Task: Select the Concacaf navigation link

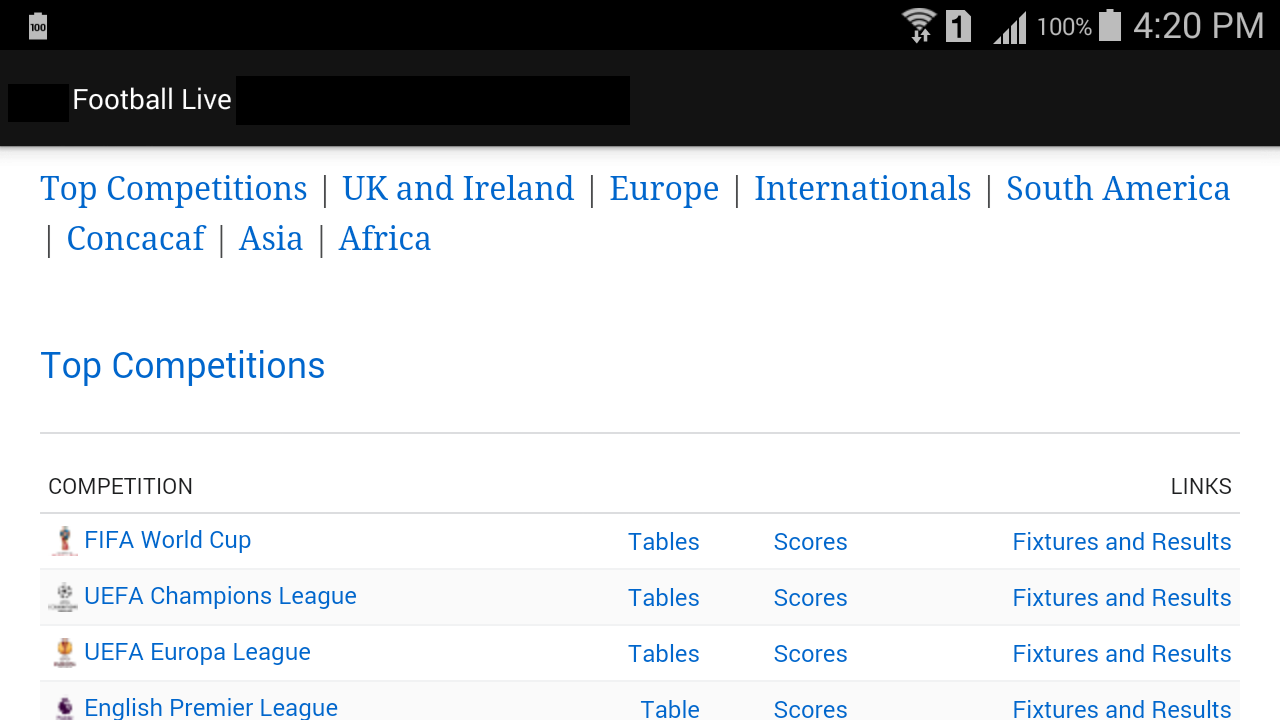Action: [135, 239]
